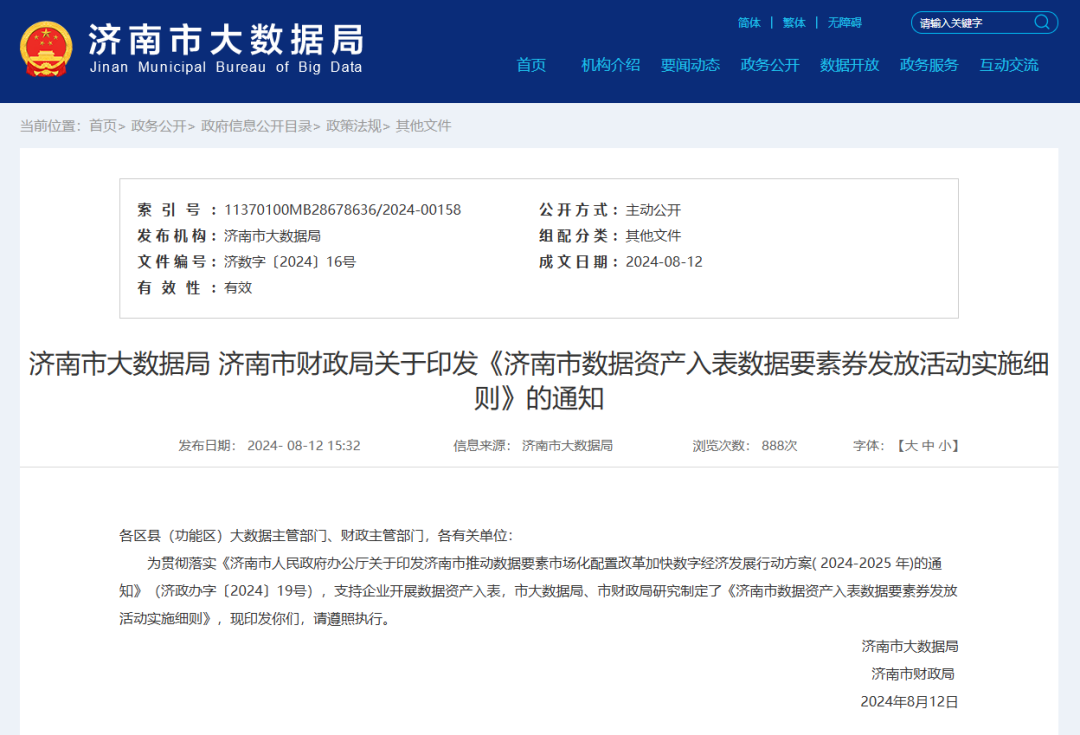1080x735 pixels.
Task: Open the 互动交流 navigation menu
Action: point(1008,65)
